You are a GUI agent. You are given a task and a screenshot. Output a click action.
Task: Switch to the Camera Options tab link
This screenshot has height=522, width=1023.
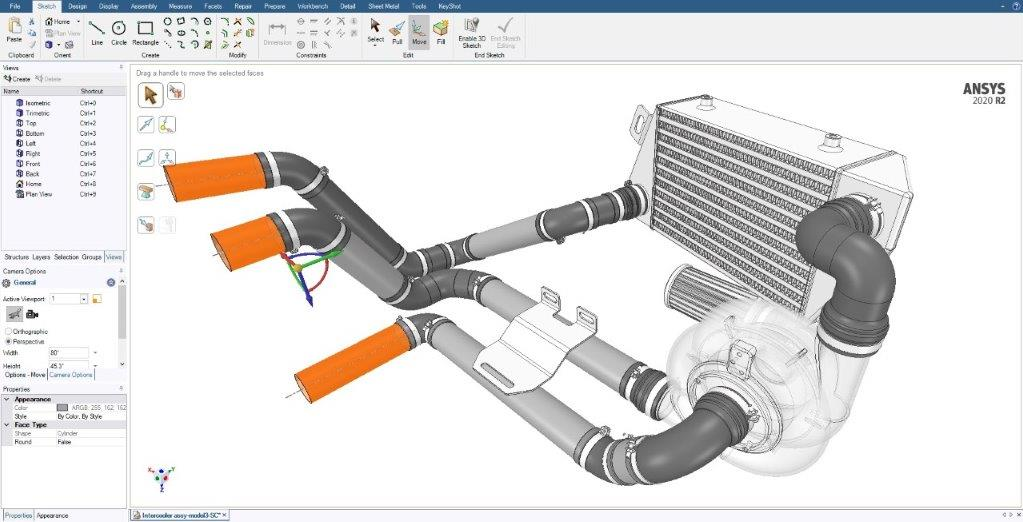point(71,375)
